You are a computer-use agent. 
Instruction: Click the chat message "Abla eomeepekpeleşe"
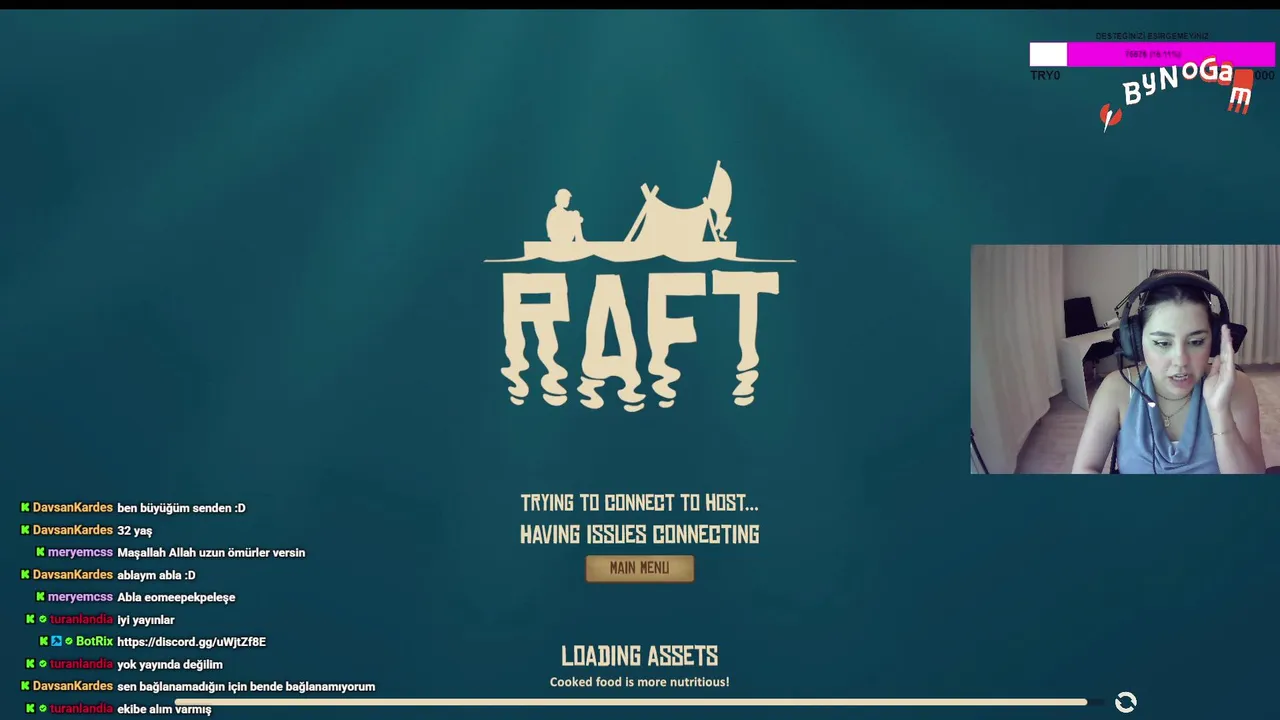176,598
